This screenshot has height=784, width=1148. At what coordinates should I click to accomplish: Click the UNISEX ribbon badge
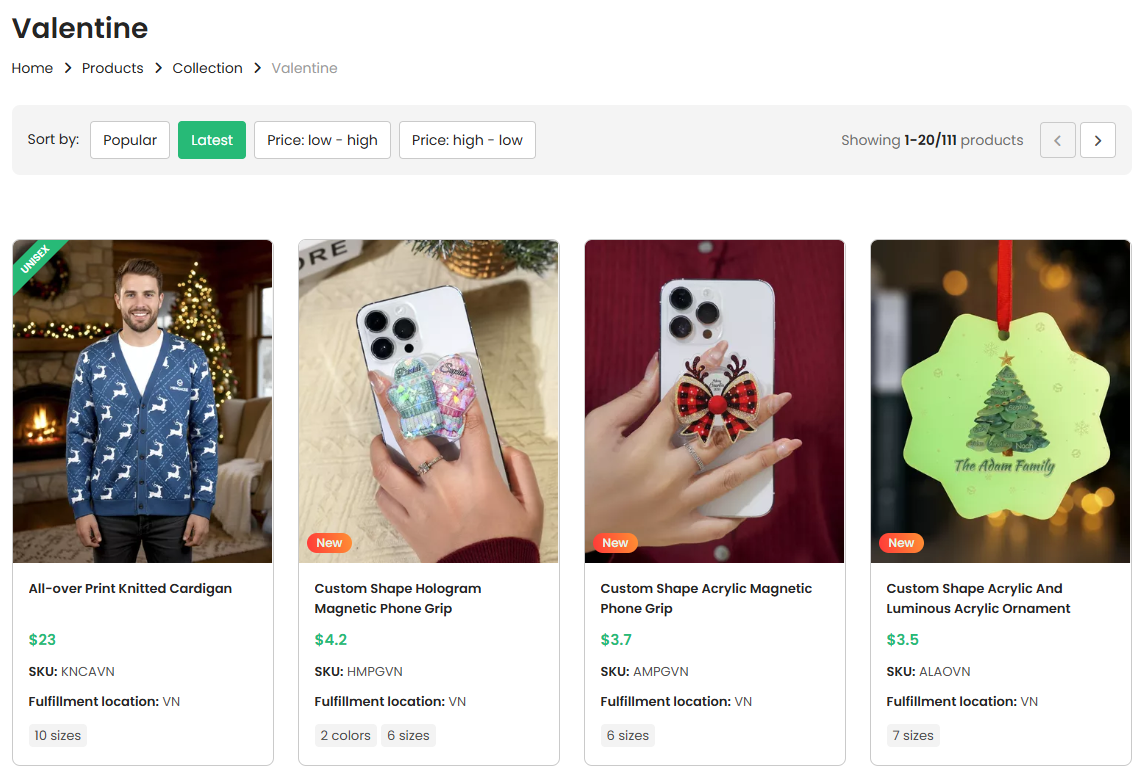(36, 259)
